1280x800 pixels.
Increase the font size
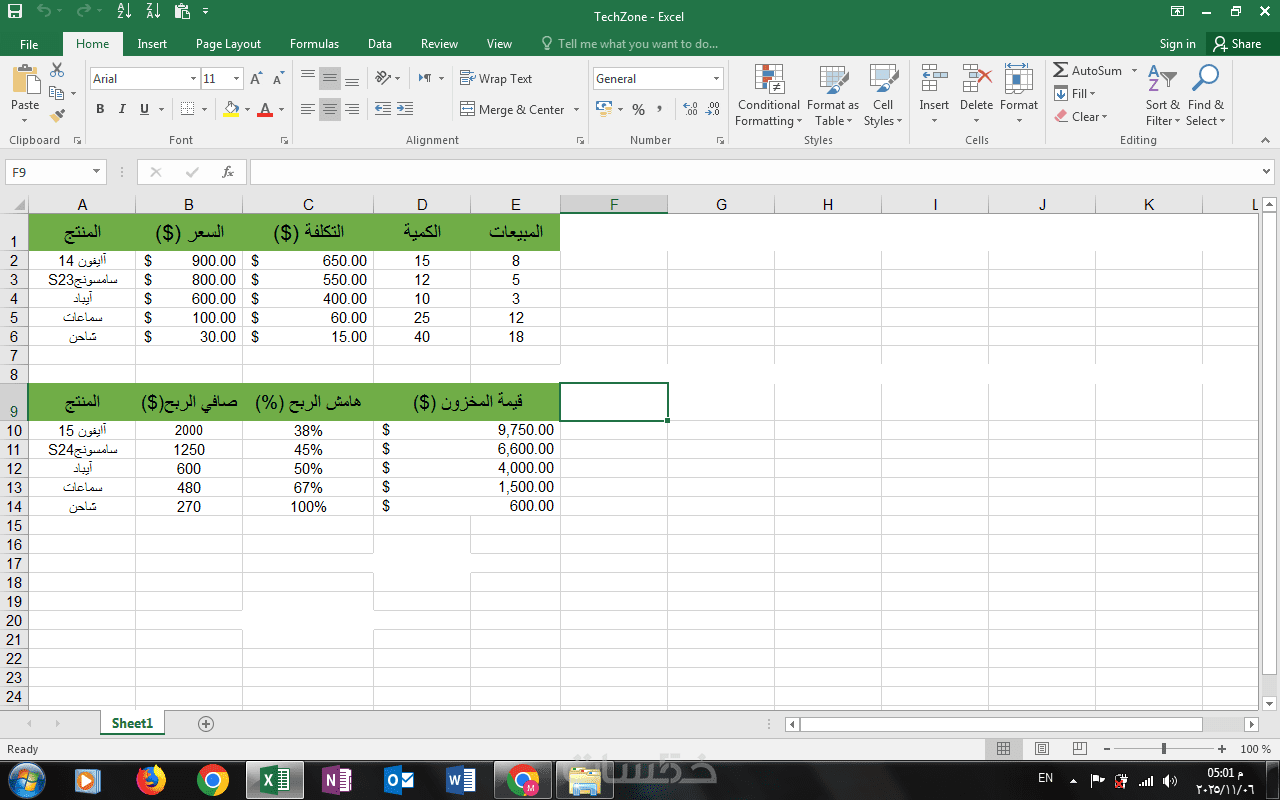(256, 79)
